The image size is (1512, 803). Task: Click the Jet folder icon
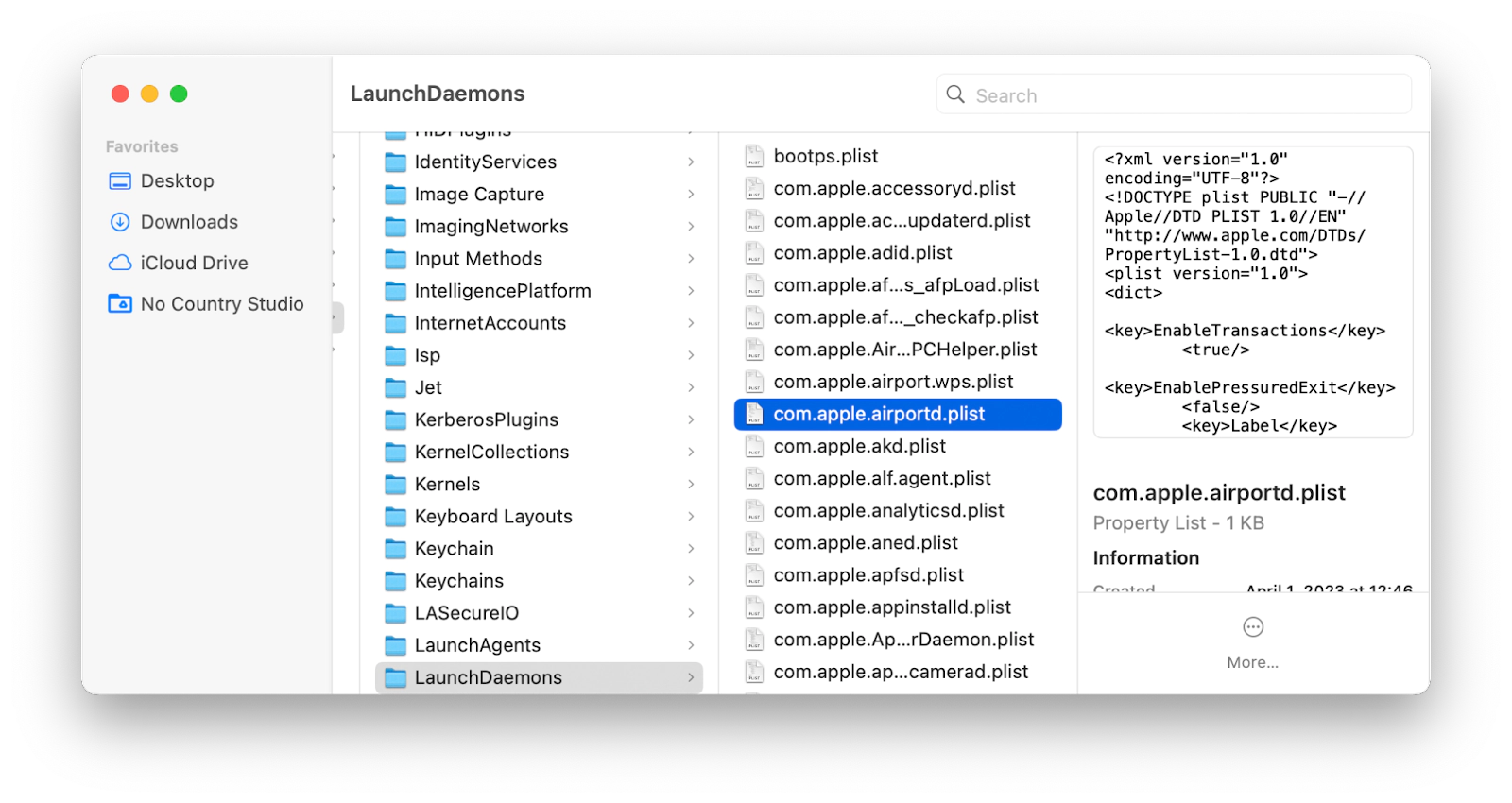(396, 387)
